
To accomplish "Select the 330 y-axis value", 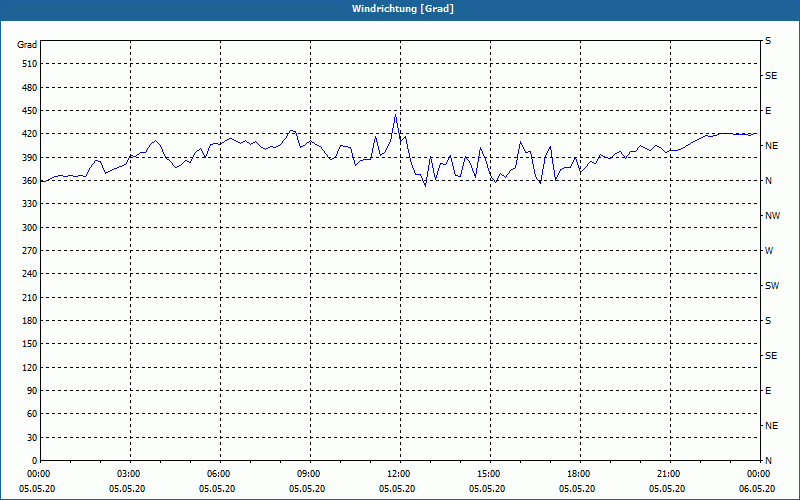I will pyautogui.click(x=30, y=204).
